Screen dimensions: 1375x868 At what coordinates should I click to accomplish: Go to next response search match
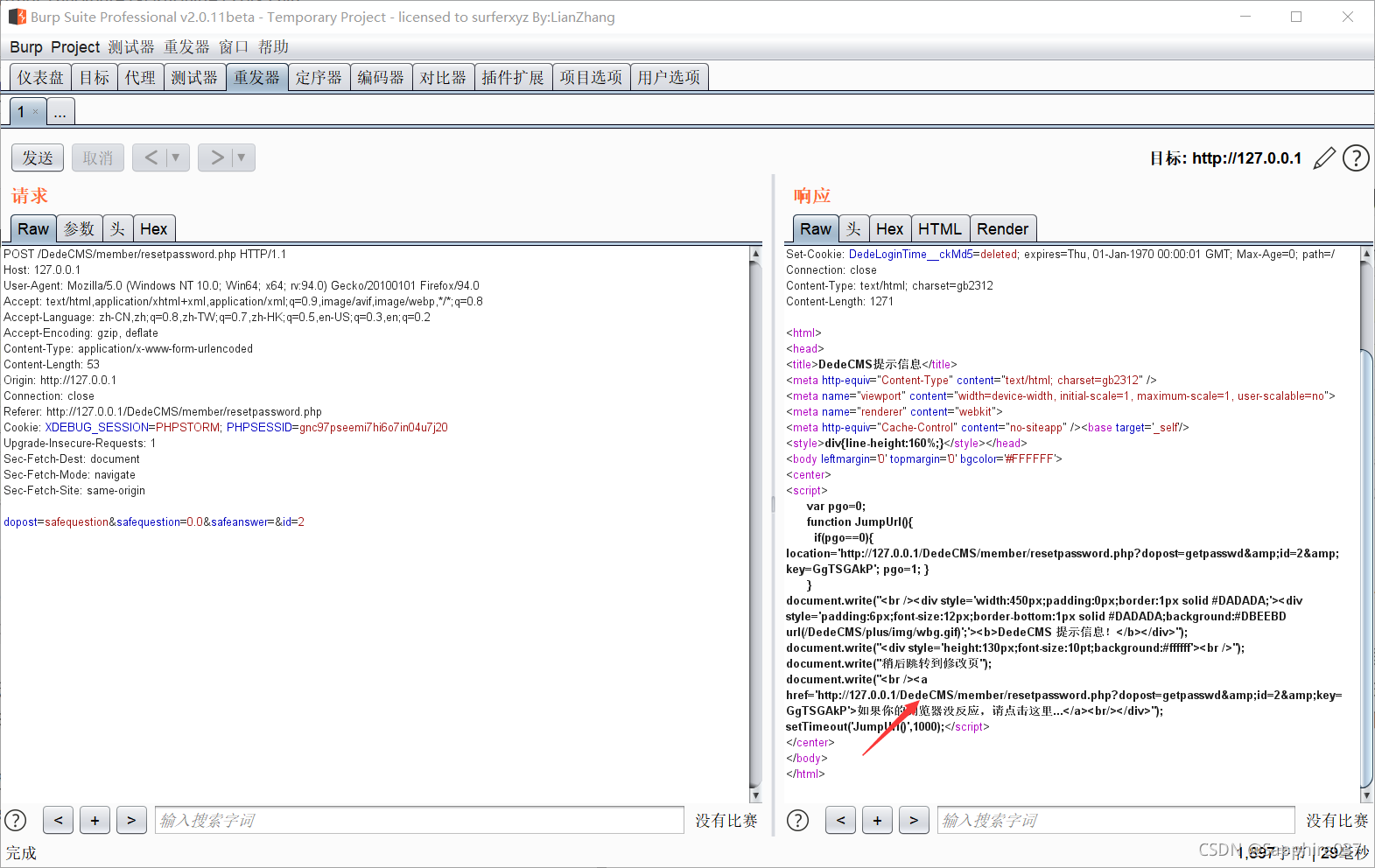pos(914,821)
